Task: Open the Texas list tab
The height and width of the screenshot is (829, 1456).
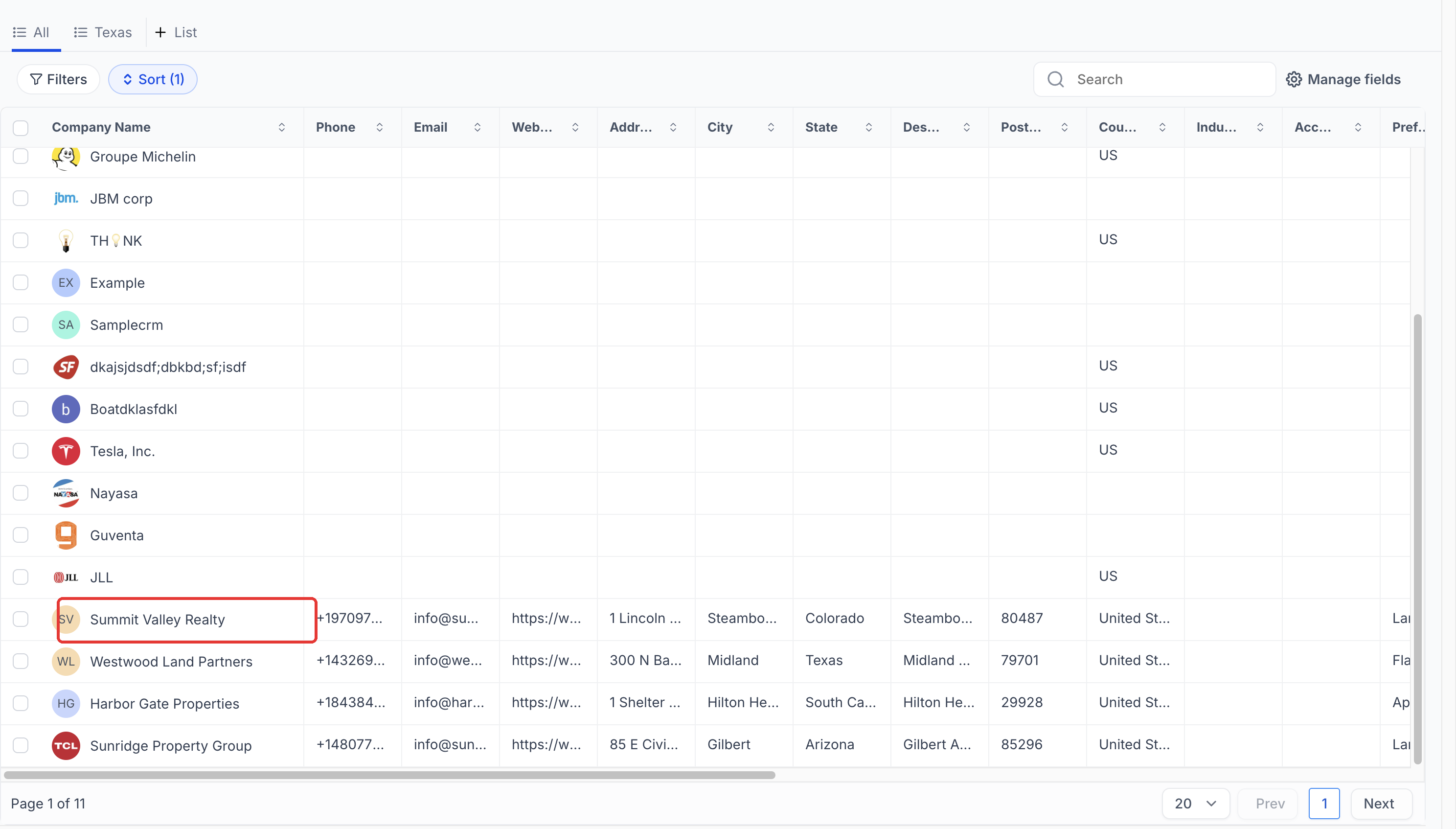Action: click(x=103, y=32)
